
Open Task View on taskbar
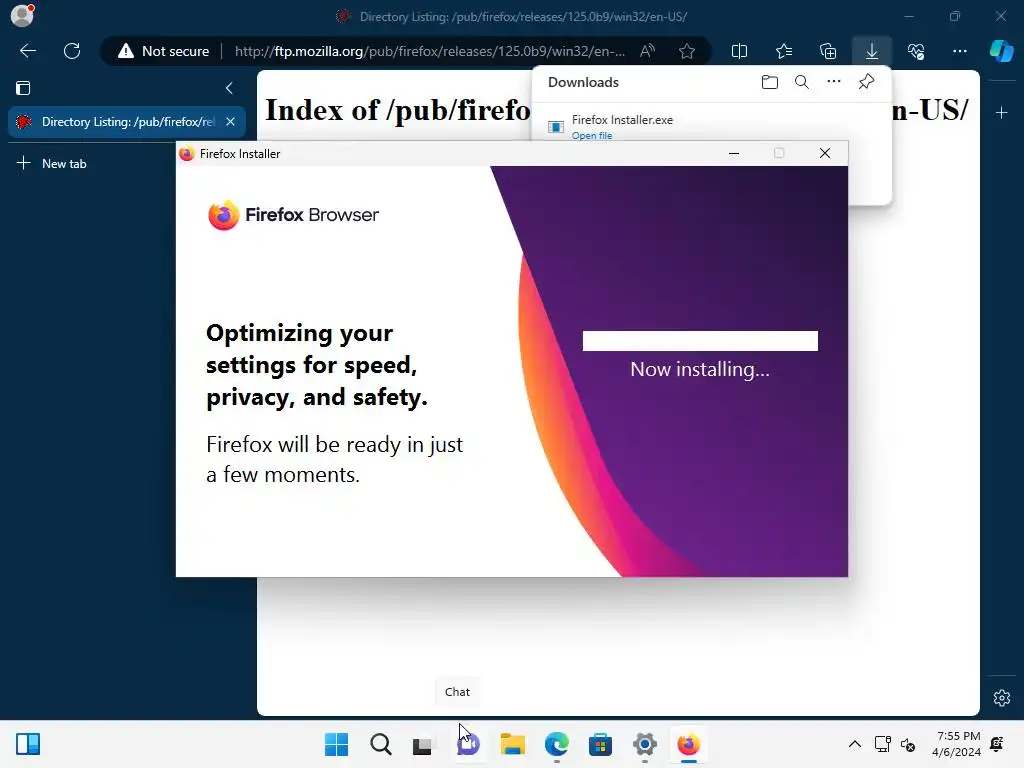[424, 744]
